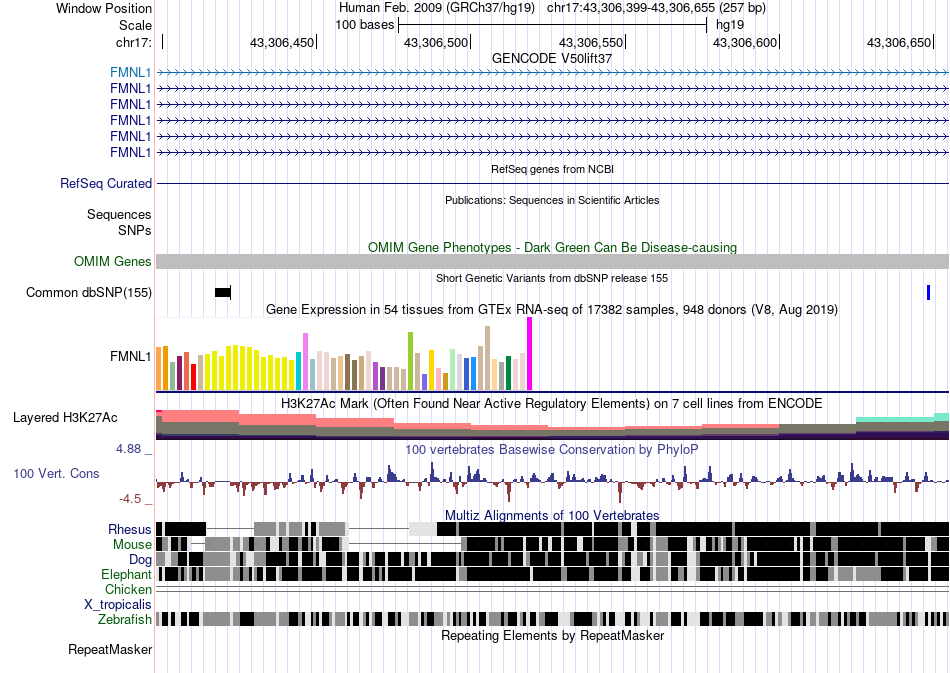950x673 pixels.
Task: Click the light-blue FMNL1 transcript label
Action: click(x=130, y=73)
